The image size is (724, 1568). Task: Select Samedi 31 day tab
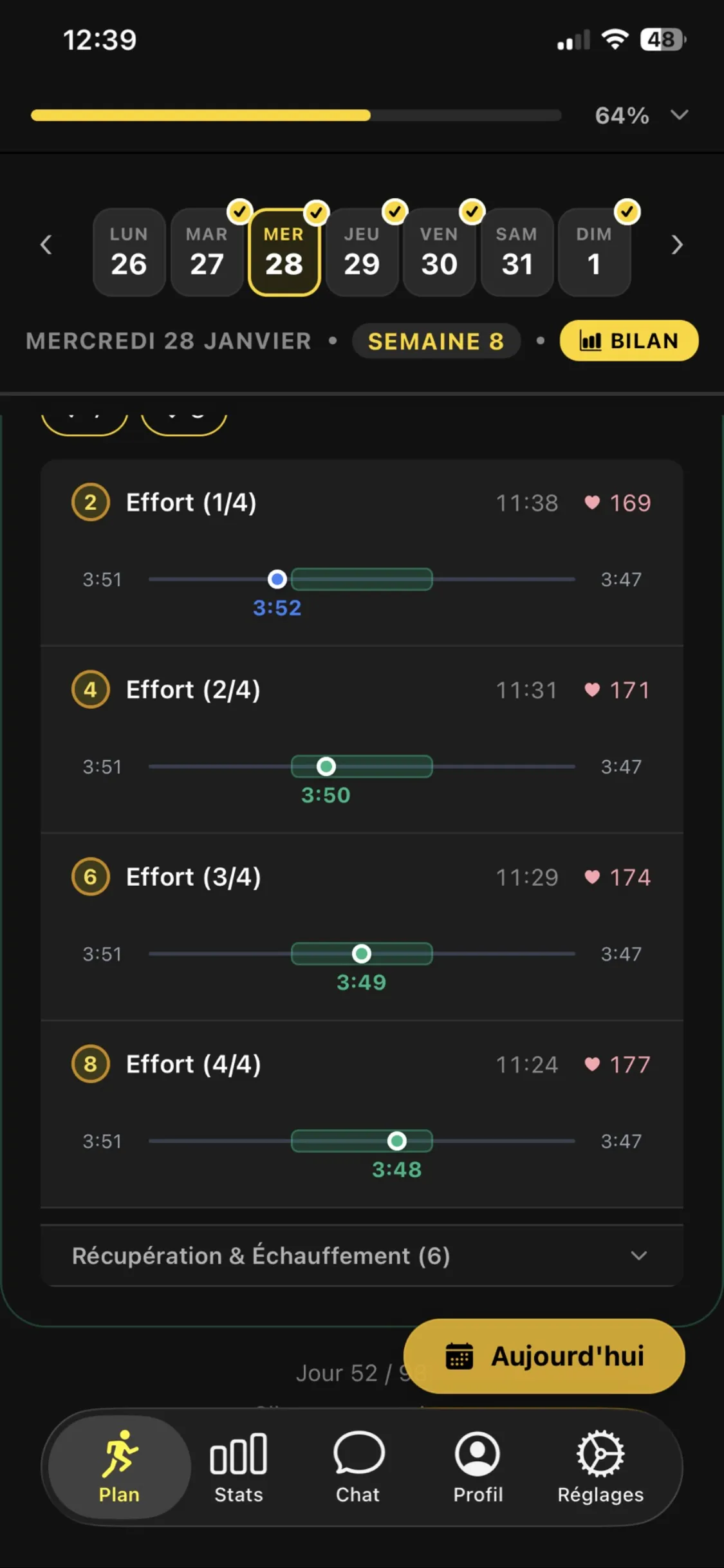pyautogui.click(x=517, y=252)
